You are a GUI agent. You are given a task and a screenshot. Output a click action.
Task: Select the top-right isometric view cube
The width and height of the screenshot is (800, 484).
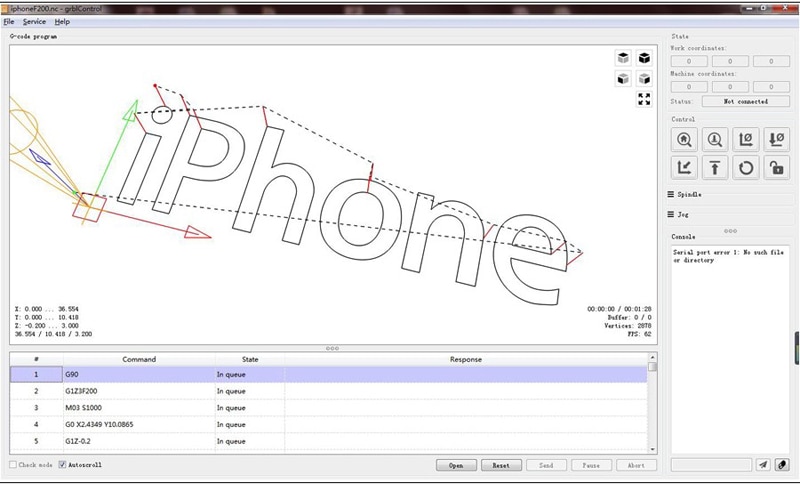click(x=644, y=58)
